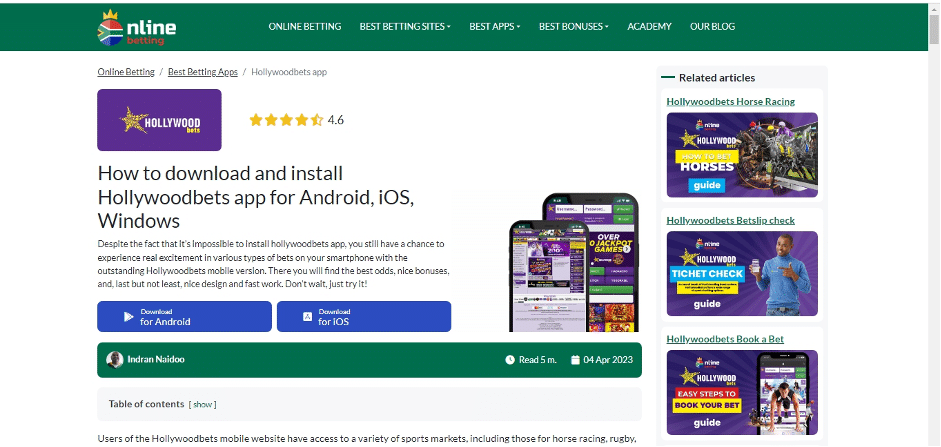Open the How to Bet Horses guide thumbnail
The width and height of the screenshot is (941, 447).
[742, 155]
